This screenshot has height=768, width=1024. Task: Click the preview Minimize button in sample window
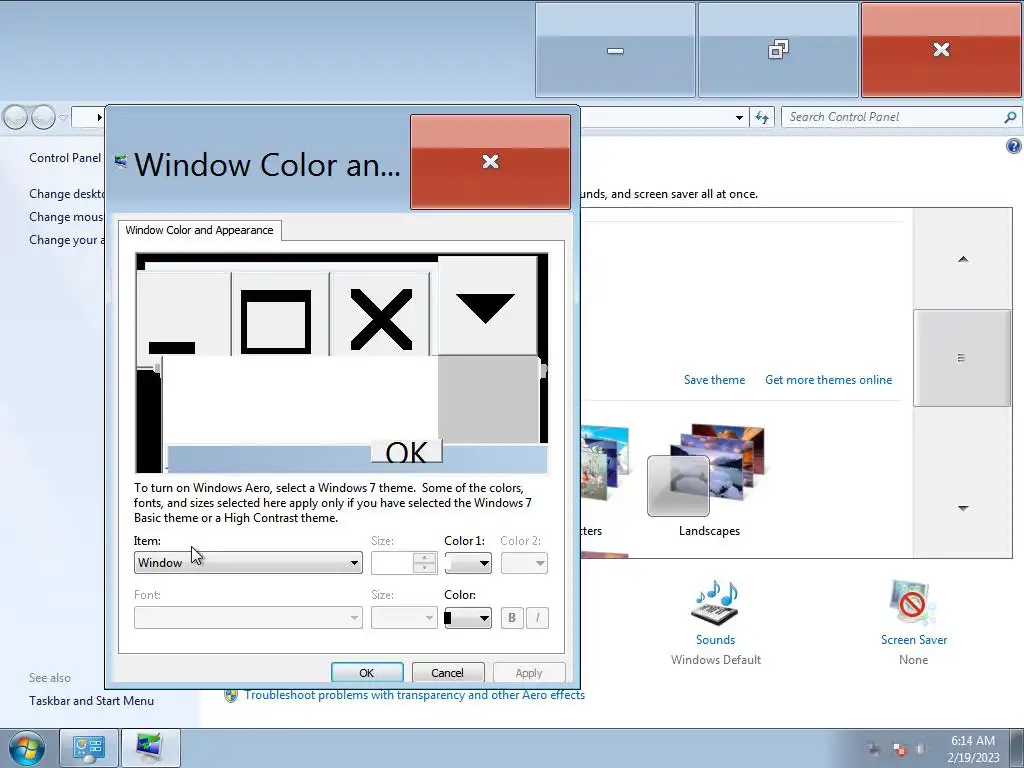(x=184, y=315)
